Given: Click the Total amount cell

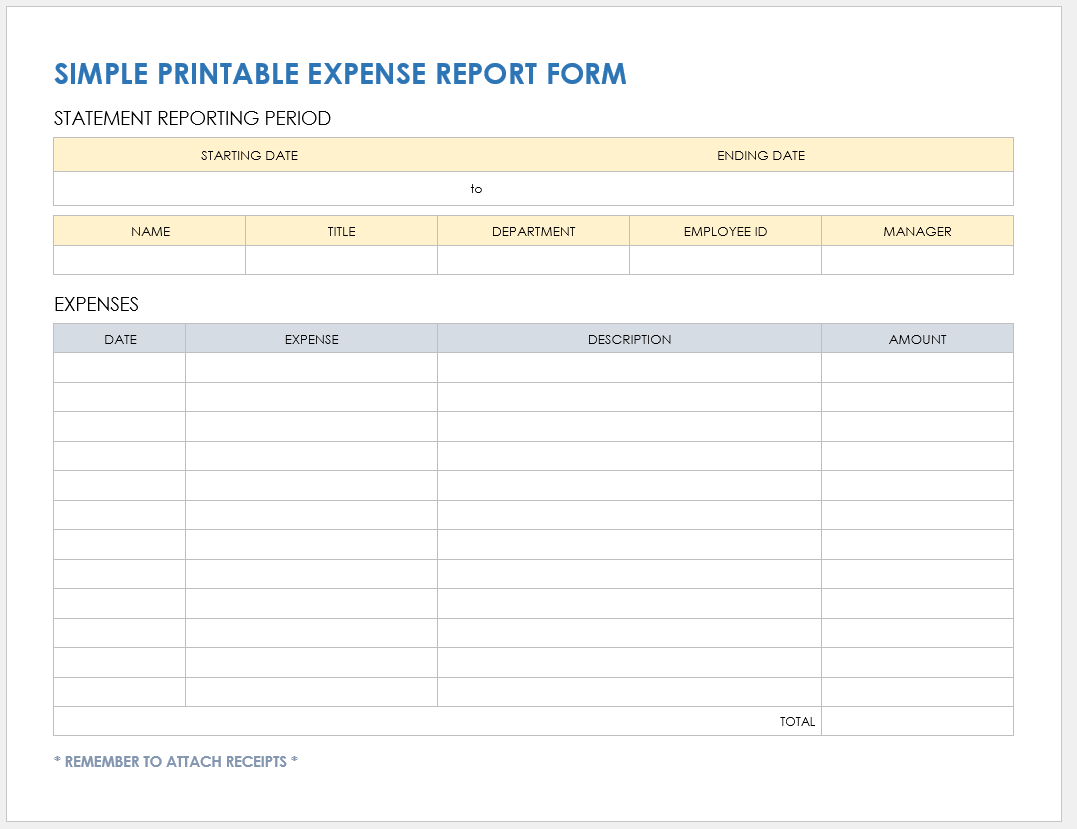Looking at the screenshot, I should (x=916, y=721).
